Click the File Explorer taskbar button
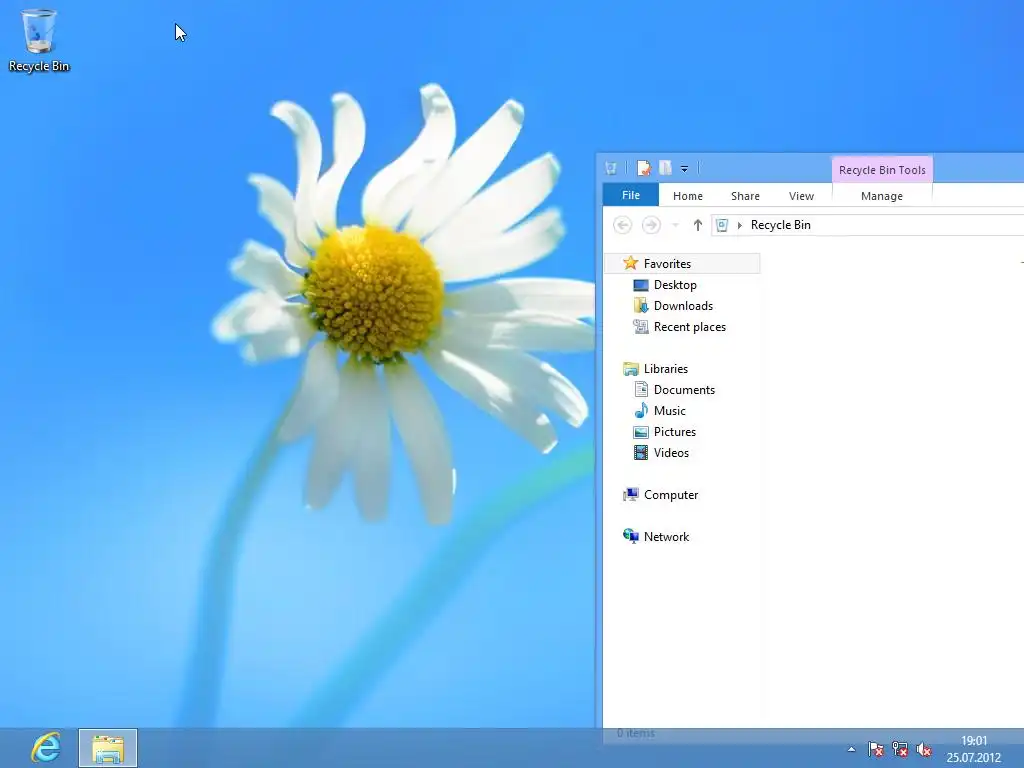 [108, 748]
